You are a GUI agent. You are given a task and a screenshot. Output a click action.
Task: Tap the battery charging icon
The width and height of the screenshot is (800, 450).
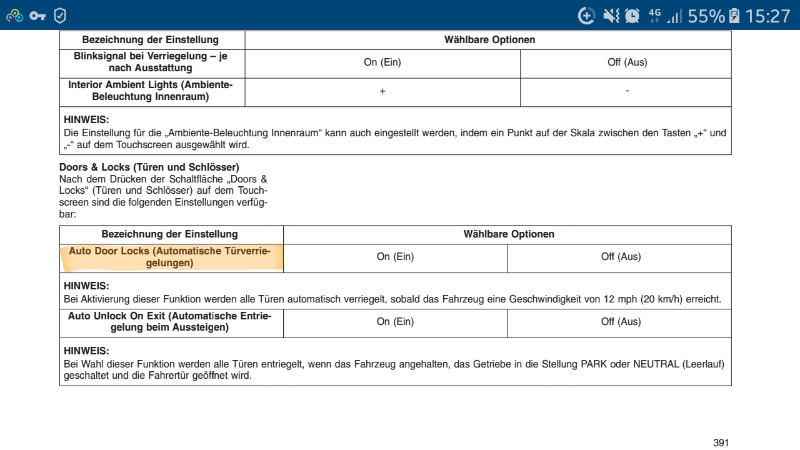(736, 15)
